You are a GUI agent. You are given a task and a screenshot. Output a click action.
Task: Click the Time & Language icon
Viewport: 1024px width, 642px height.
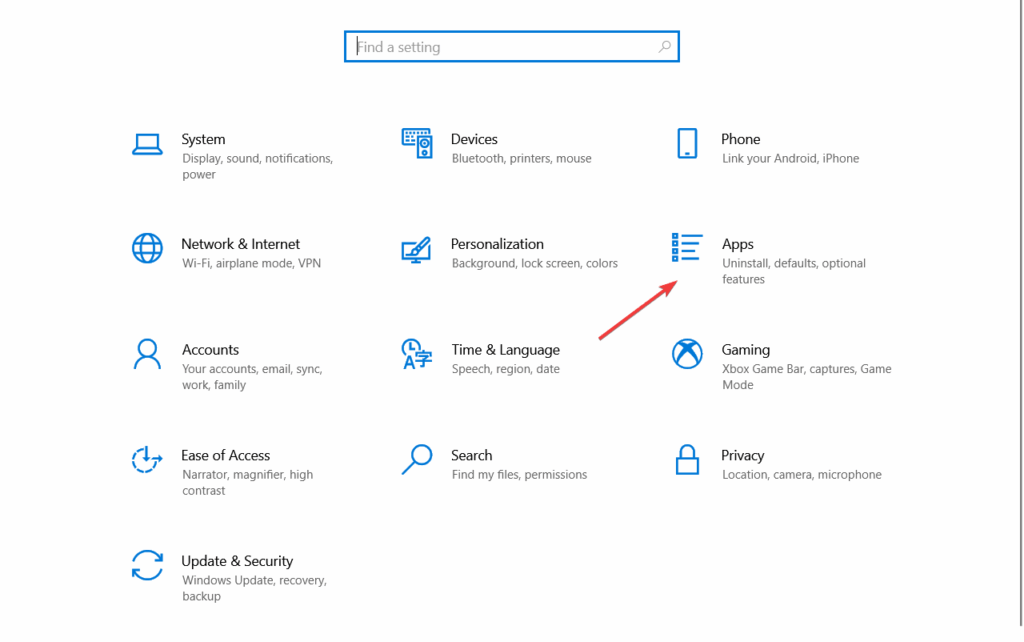417,354
